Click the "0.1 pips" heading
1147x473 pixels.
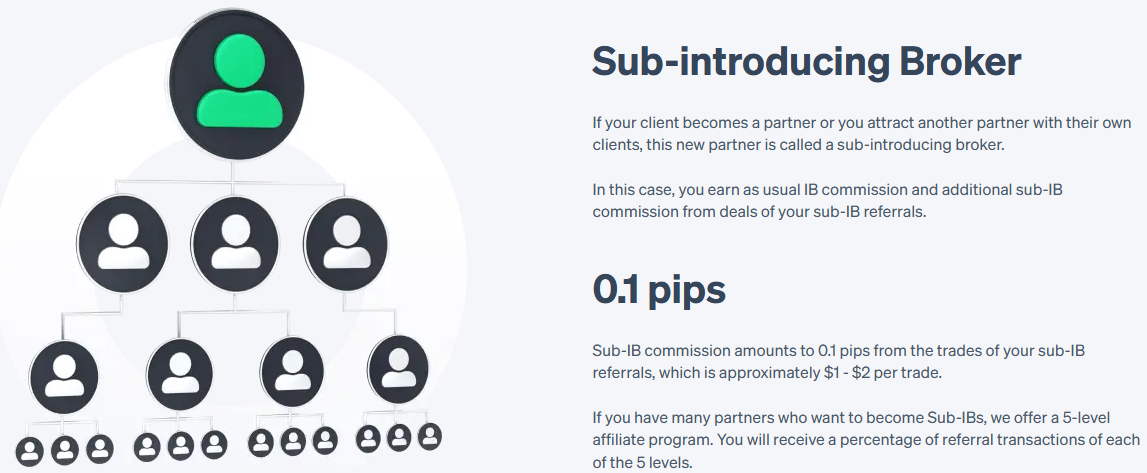click(658, 289)
